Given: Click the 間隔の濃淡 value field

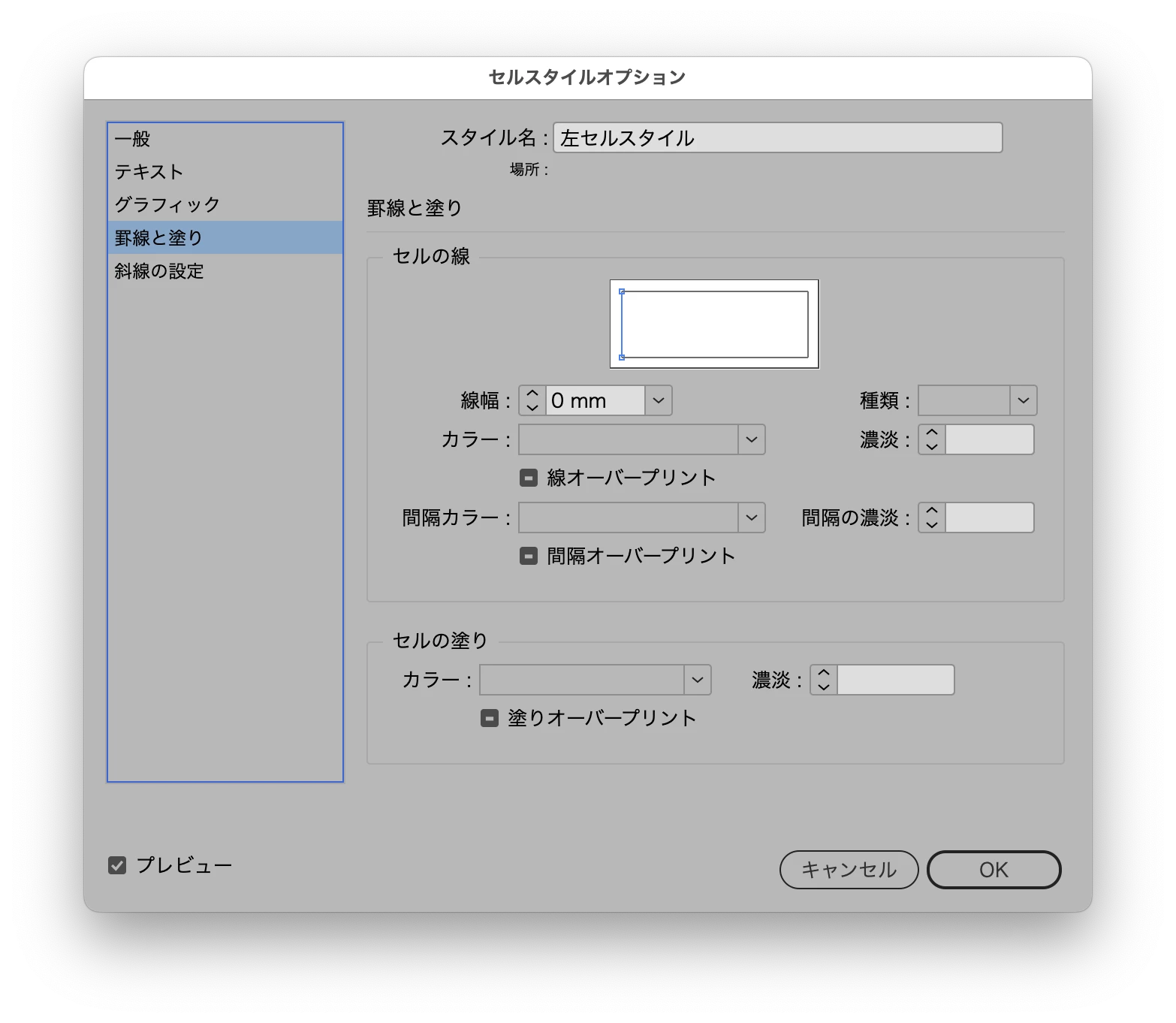Looking at the screenshot, I should click(990, 518).
